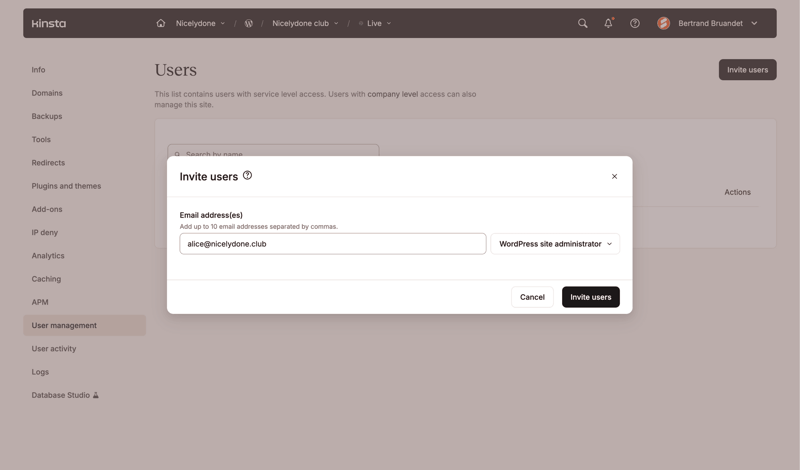Select User management in sidebar

tap(85, 326)
